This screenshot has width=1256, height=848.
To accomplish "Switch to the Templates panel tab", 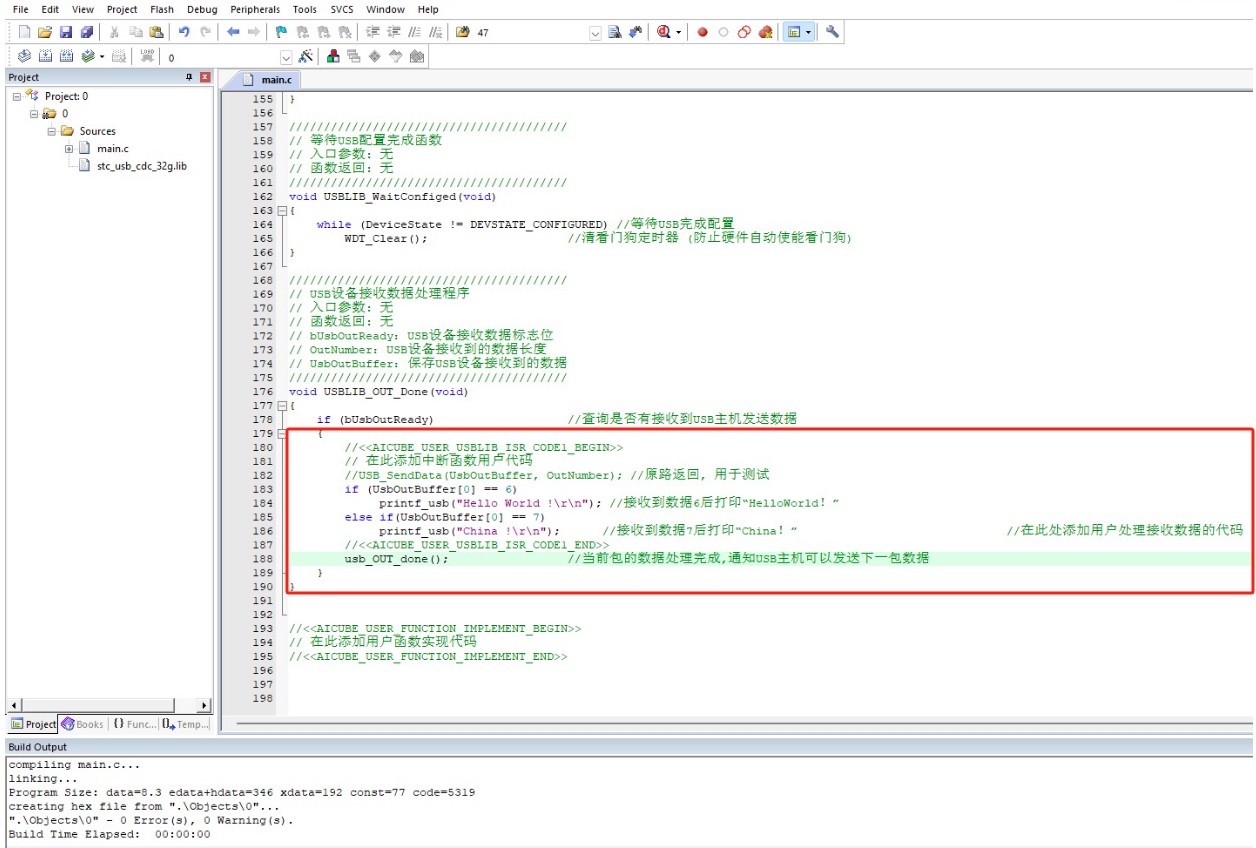I will (x=186, y=724).
